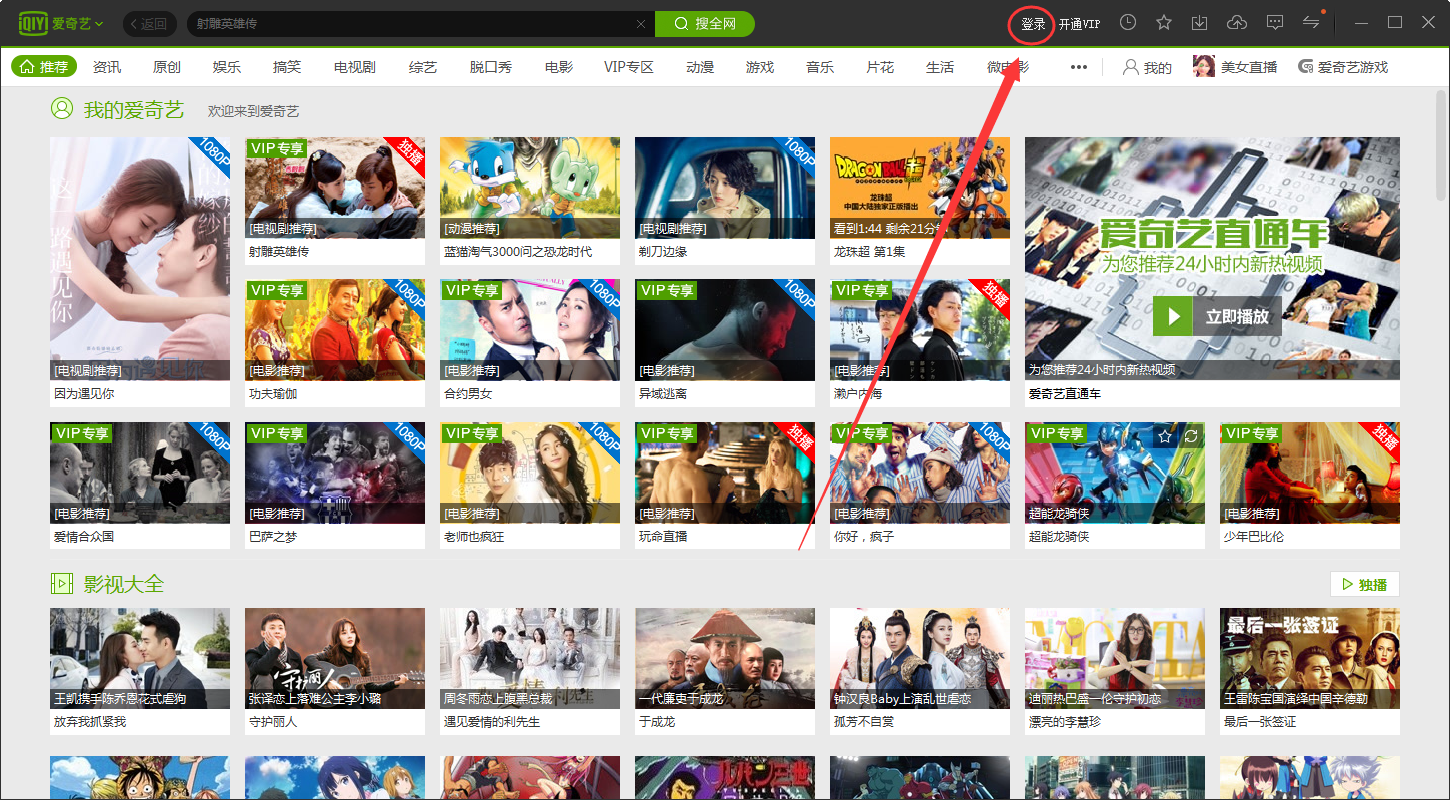Image resolution: width=1450 pixels, height=800 pixels.
Task: Open the 濑户内海 movie thumbnail
Action: click(x=920, y=330)
